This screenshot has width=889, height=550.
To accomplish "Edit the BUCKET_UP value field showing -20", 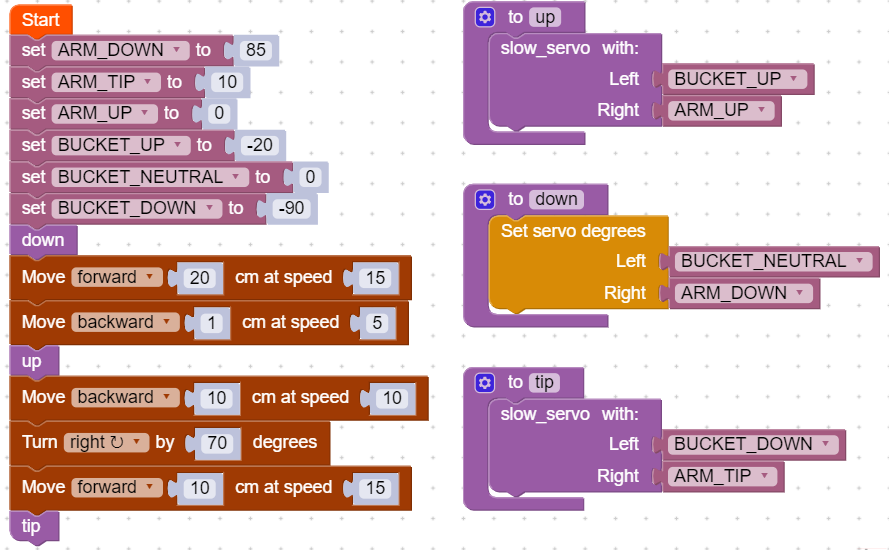I will click(259, 145).
